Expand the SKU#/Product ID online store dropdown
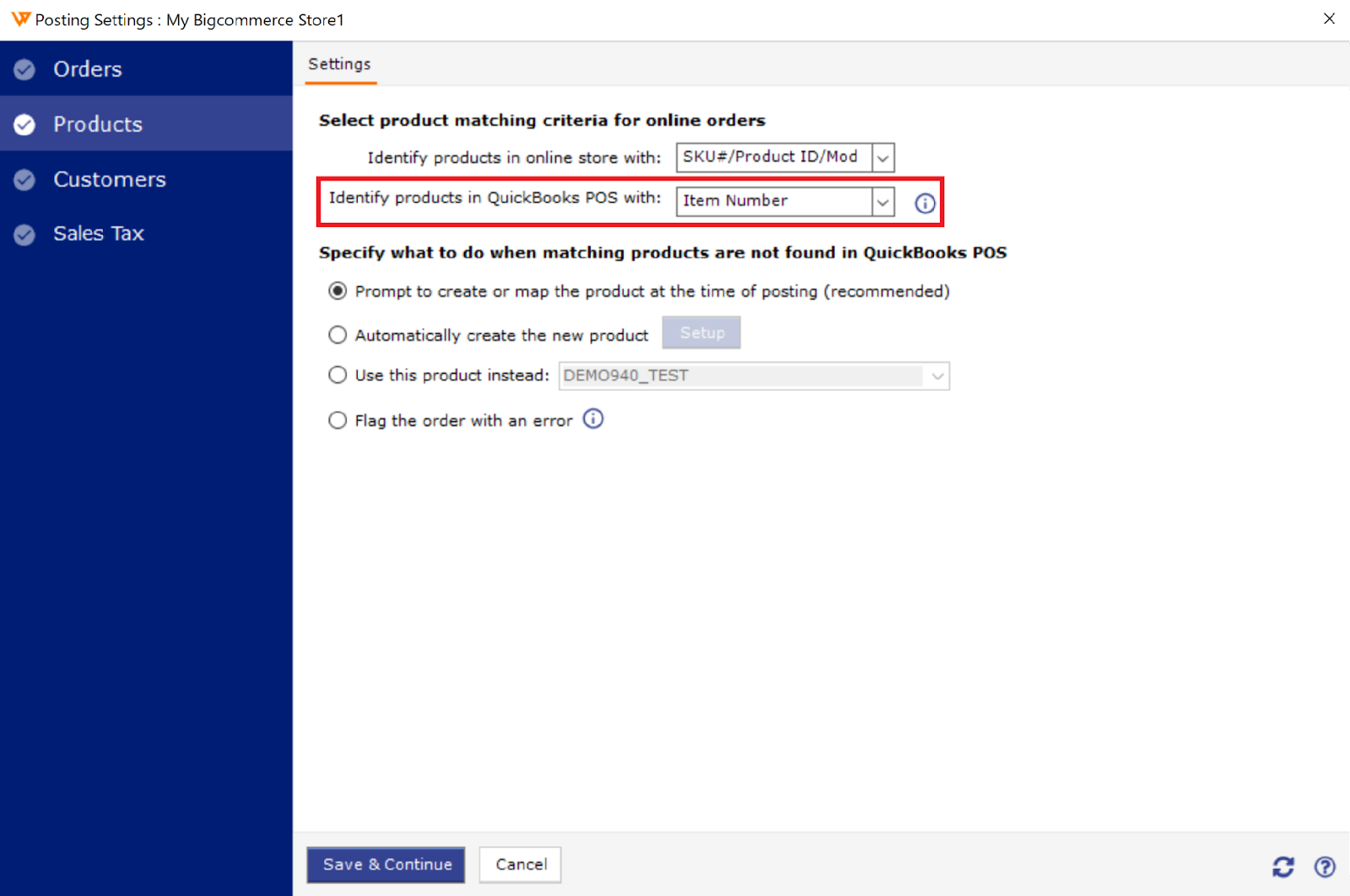1350x896 pixels. (883, 158)
